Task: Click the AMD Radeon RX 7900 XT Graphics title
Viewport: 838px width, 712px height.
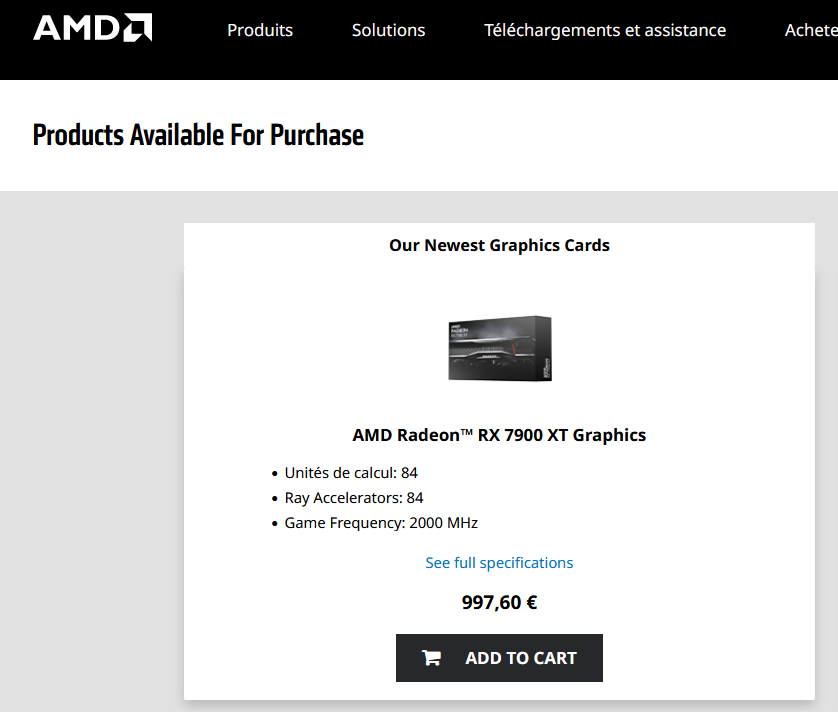Action: (499, 435)
